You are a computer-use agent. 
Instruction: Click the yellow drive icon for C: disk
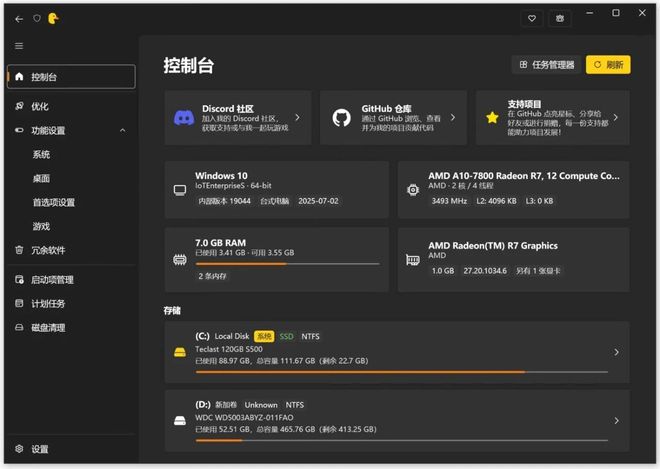pyautogui.click(x=180, y=352)
